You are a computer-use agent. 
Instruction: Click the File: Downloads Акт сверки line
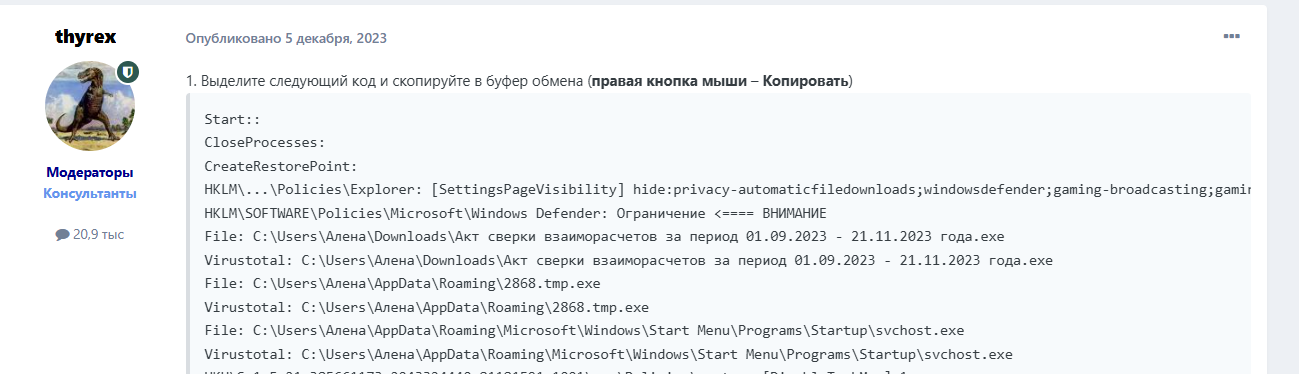(604, 236)
